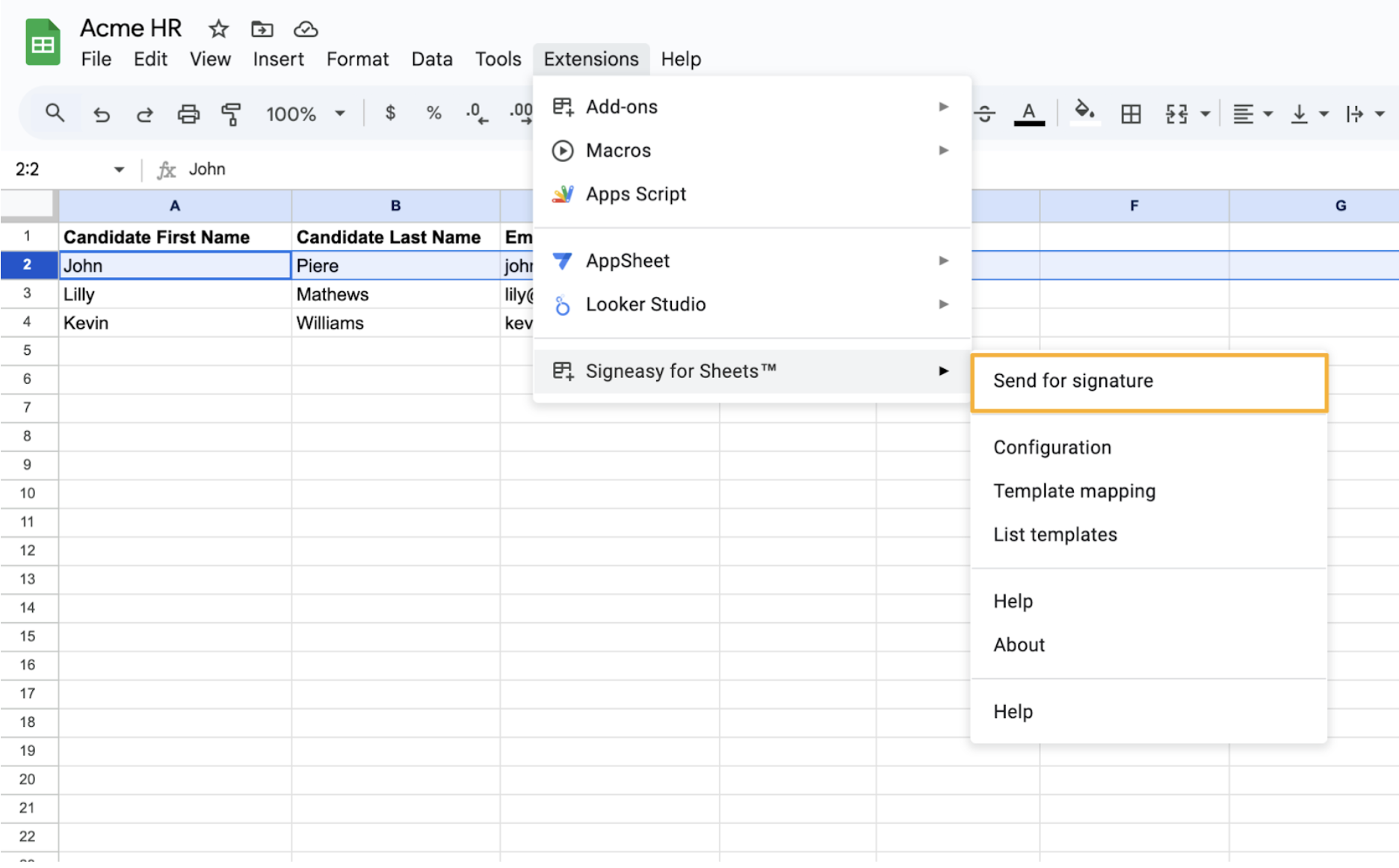Open the text wrapping dropdown
Viewport: 1399px width, 868px height.
click(x=1365, y=114)
